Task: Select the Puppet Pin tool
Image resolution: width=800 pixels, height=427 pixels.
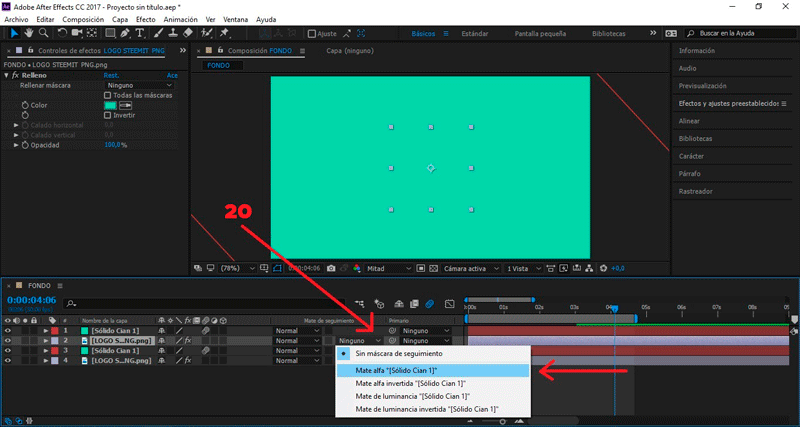Action: 224,33
